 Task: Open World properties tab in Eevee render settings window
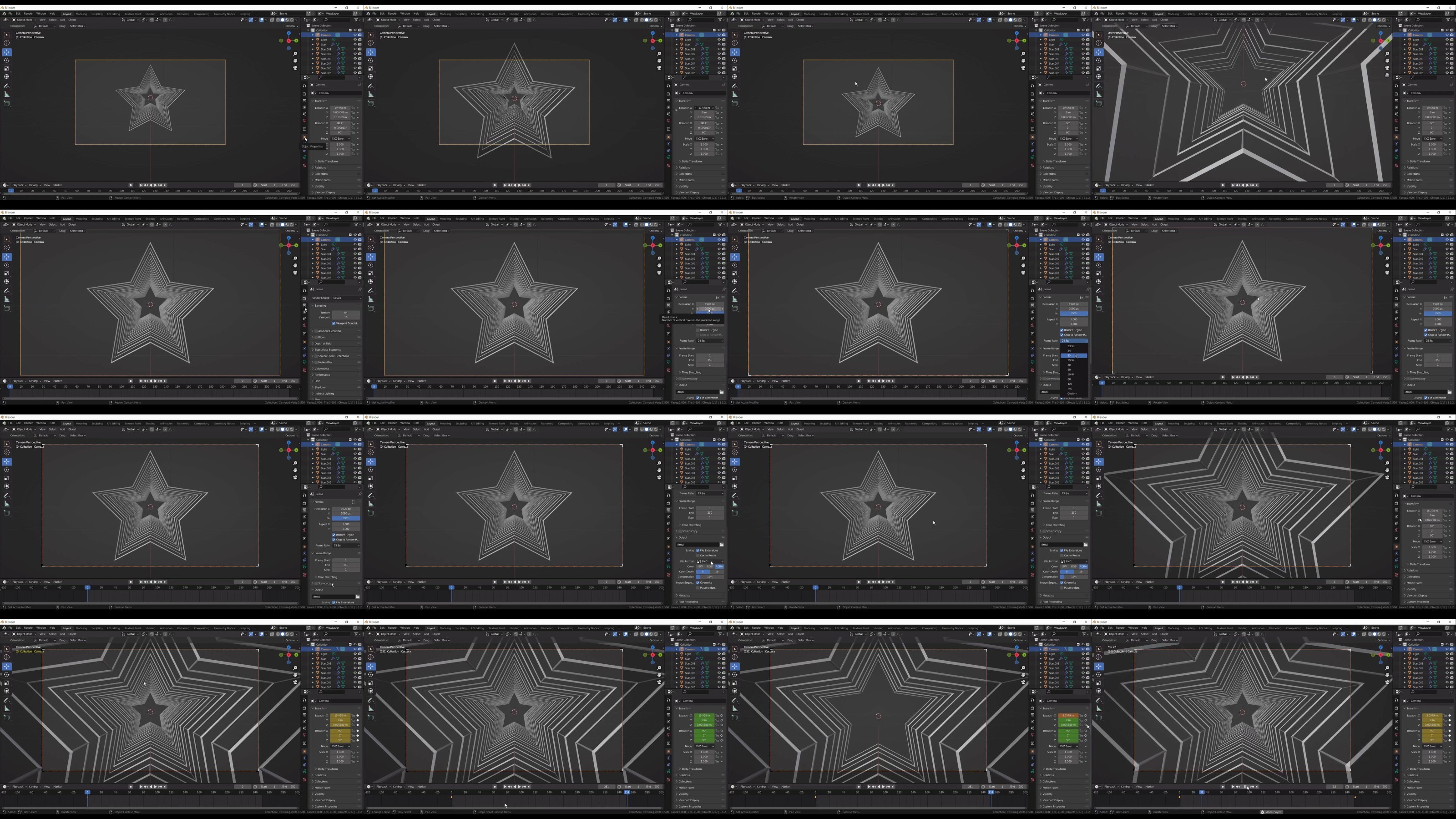305,326
